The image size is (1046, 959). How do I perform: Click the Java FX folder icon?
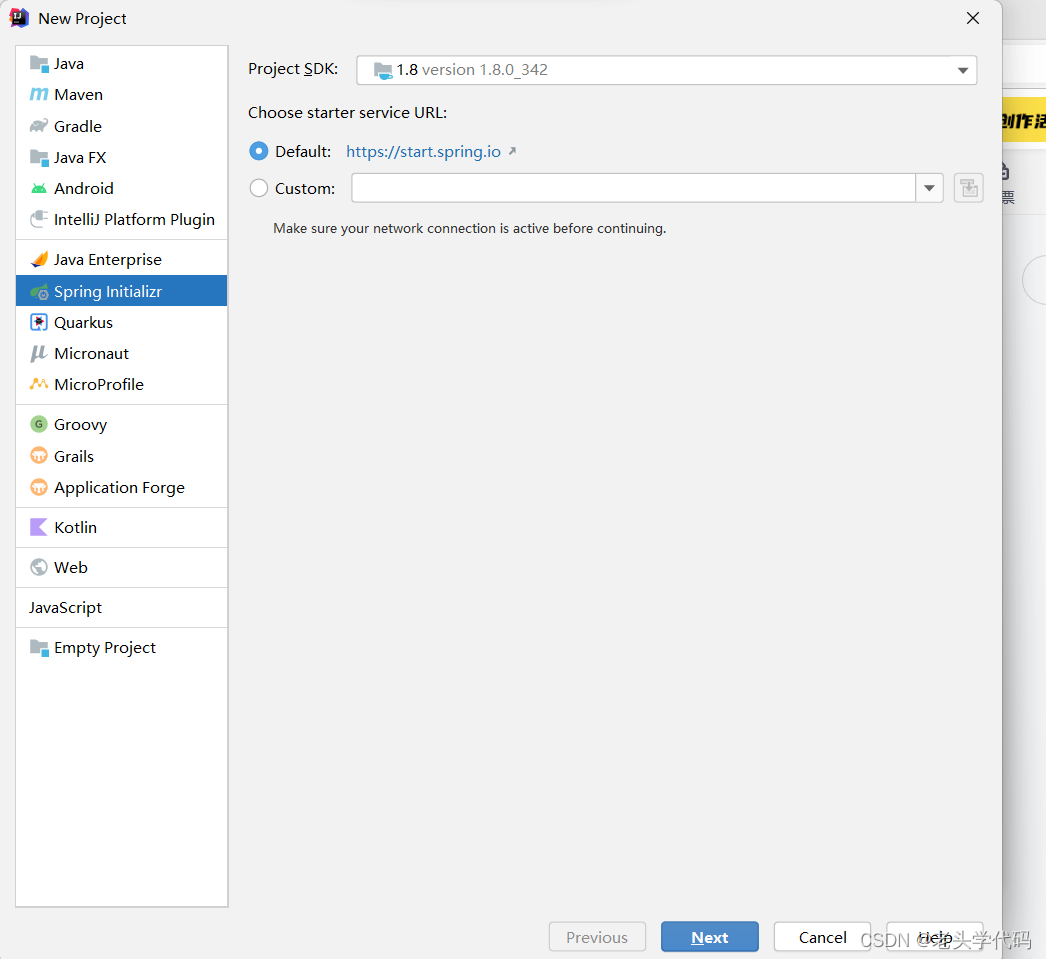tap(39, 157)
